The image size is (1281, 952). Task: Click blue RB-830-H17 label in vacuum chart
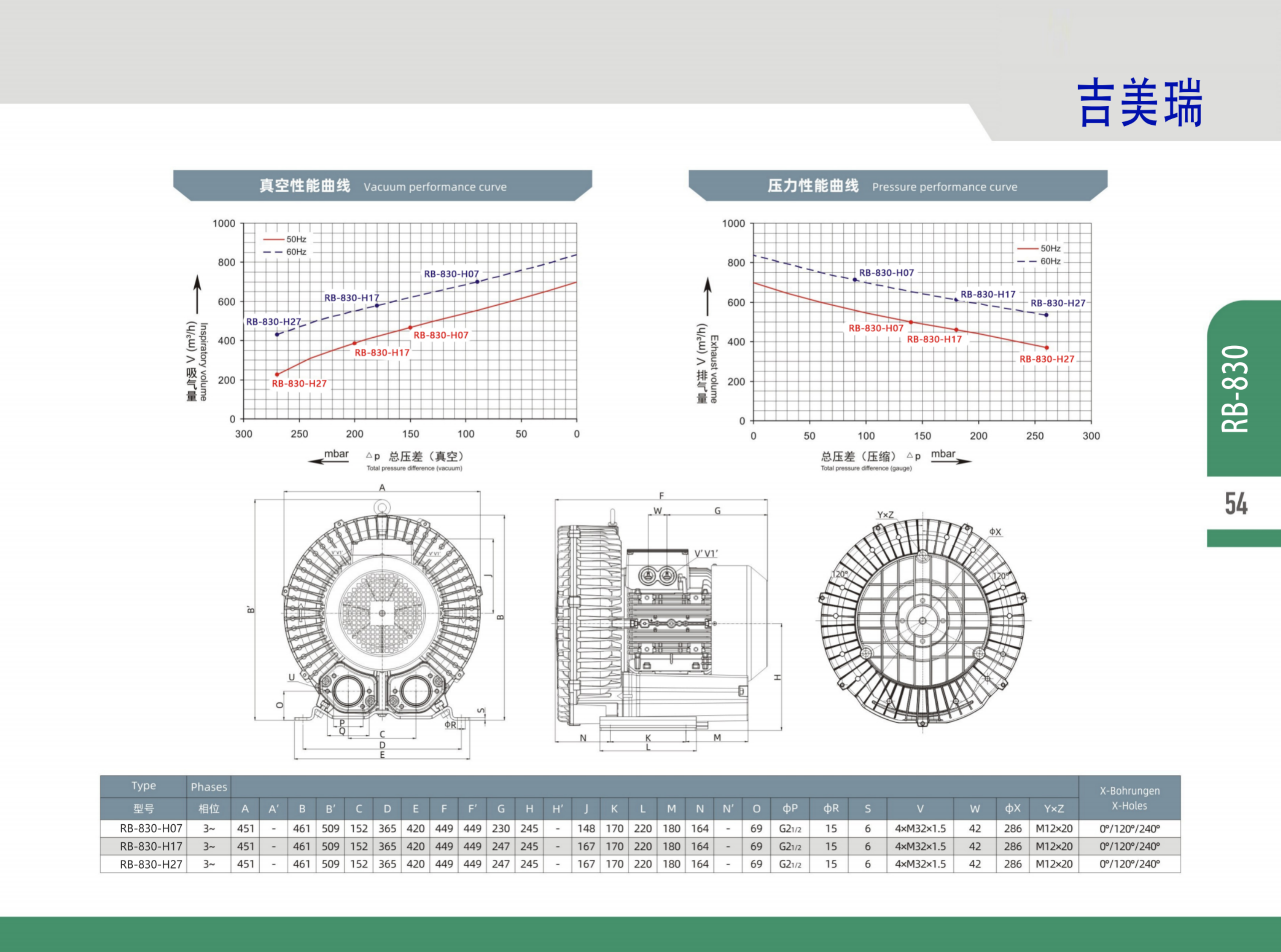pyautogui.click(x=351, y=298)
